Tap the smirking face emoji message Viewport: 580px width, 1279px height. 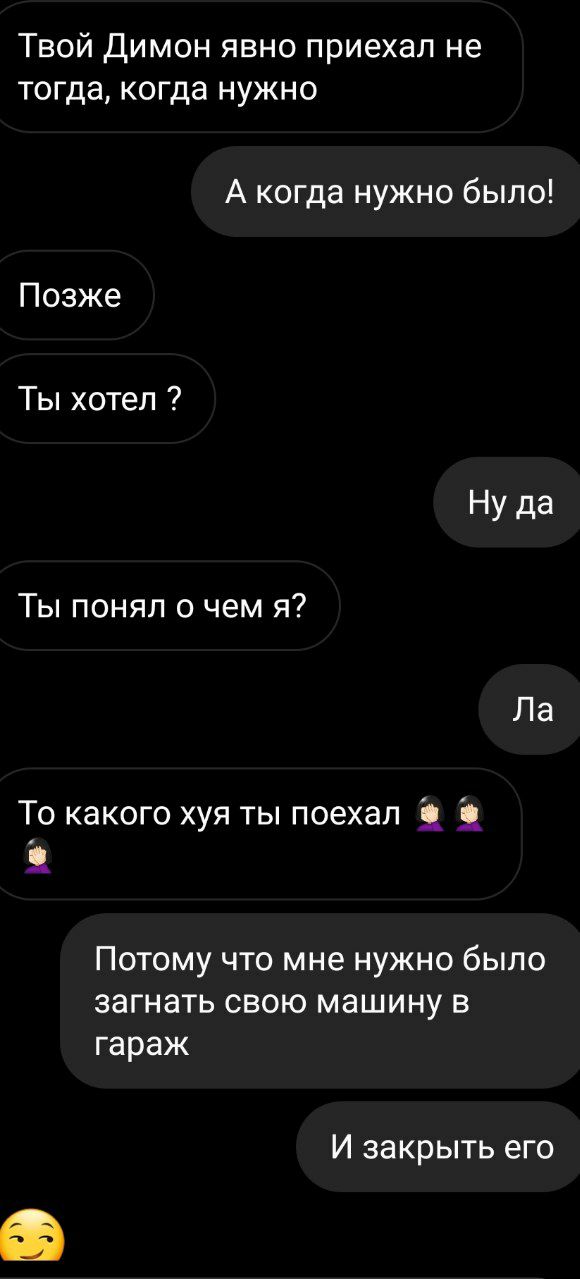coord(31,1240)
